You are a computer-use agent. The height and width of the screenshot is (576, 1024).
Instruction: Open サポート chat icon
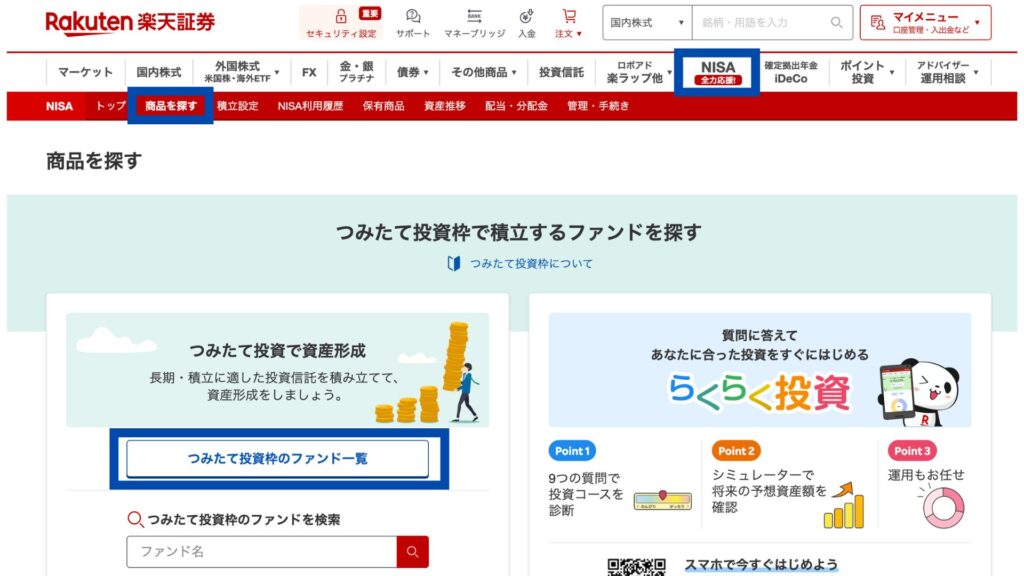click(413, 16)
